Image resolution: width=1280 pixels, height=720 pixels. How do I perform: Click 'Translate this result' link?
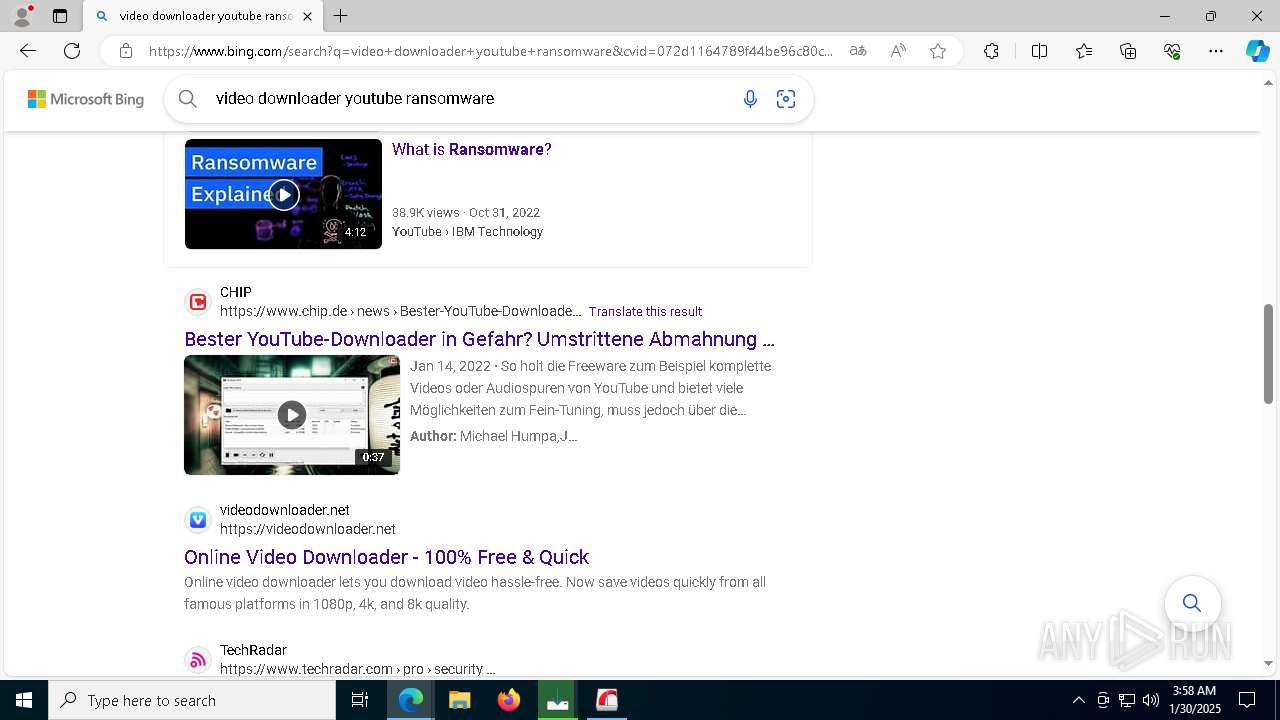645,312
